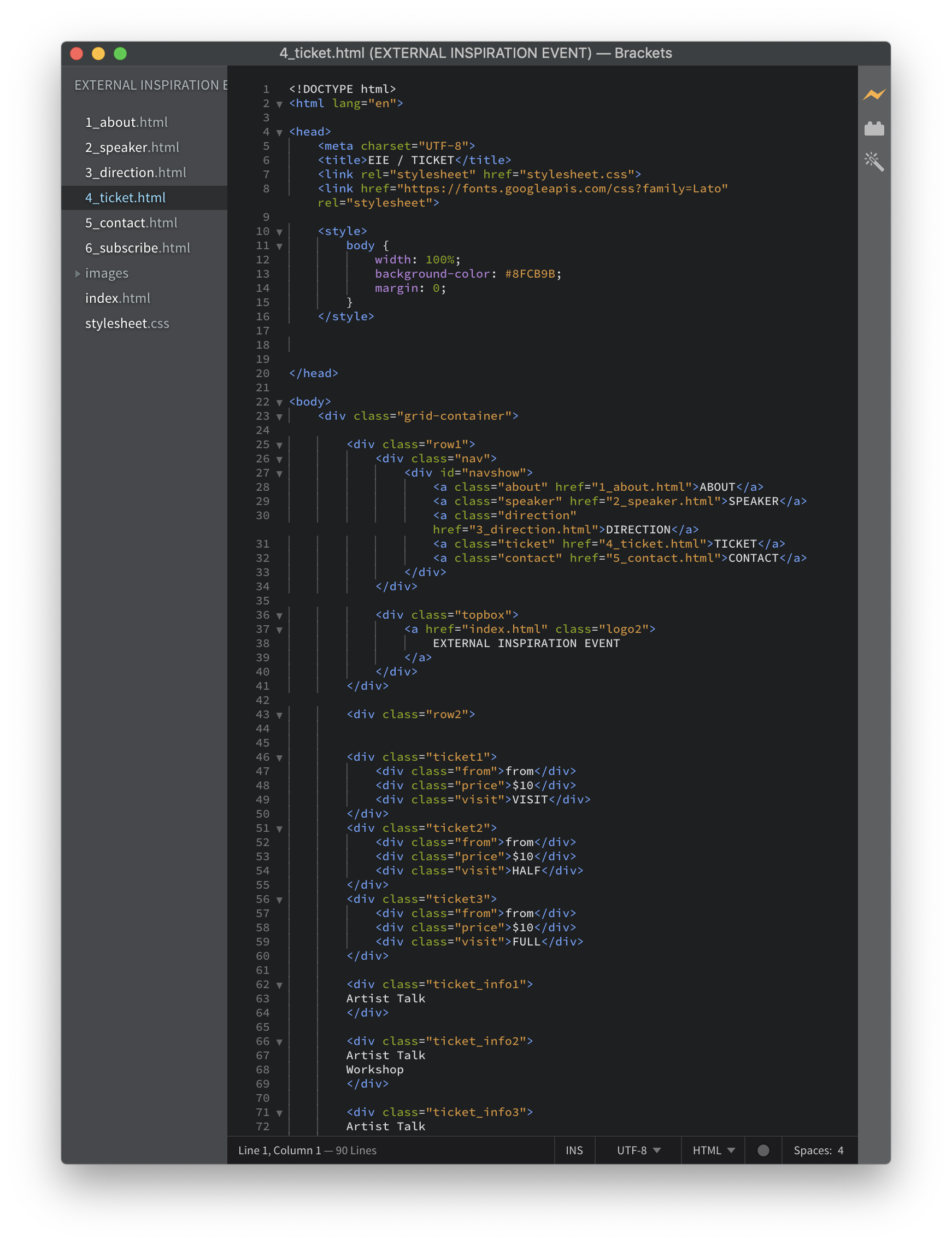Screen dimensions: 952x1245
Task: Fold the body tag on line 22
Action: [x=279, y=402]
